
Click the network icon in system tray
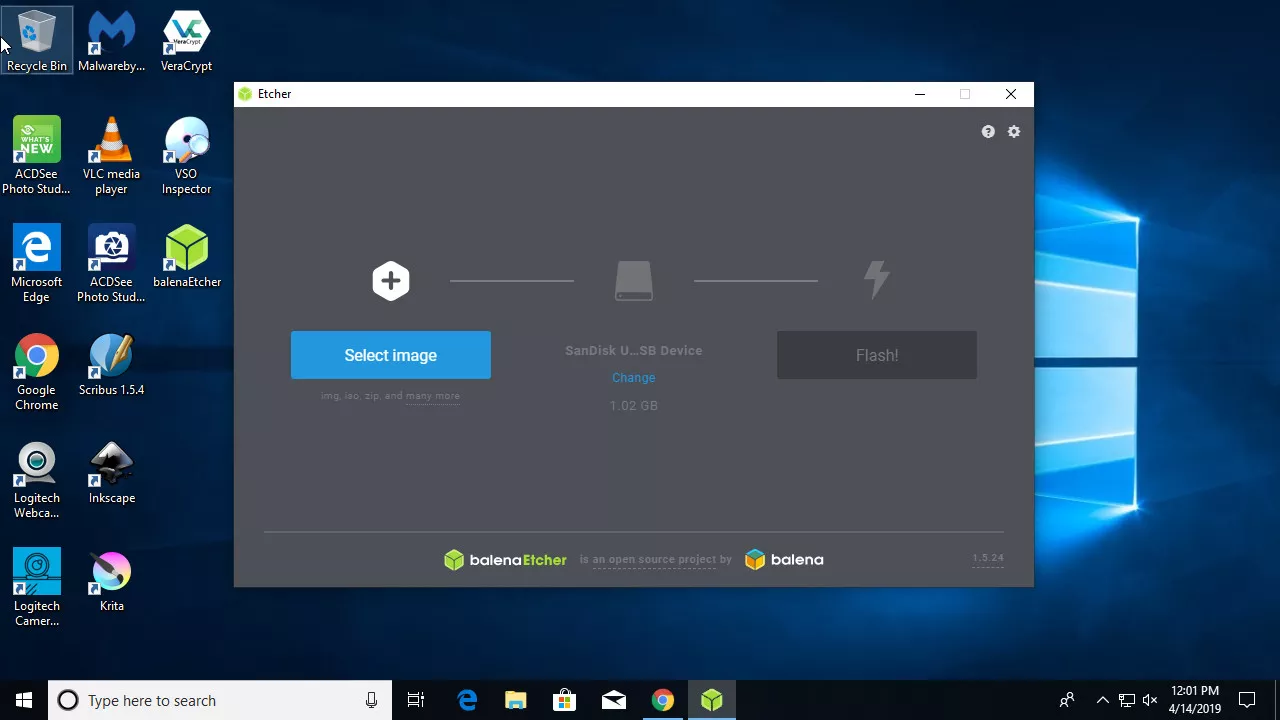(1126, 700)
